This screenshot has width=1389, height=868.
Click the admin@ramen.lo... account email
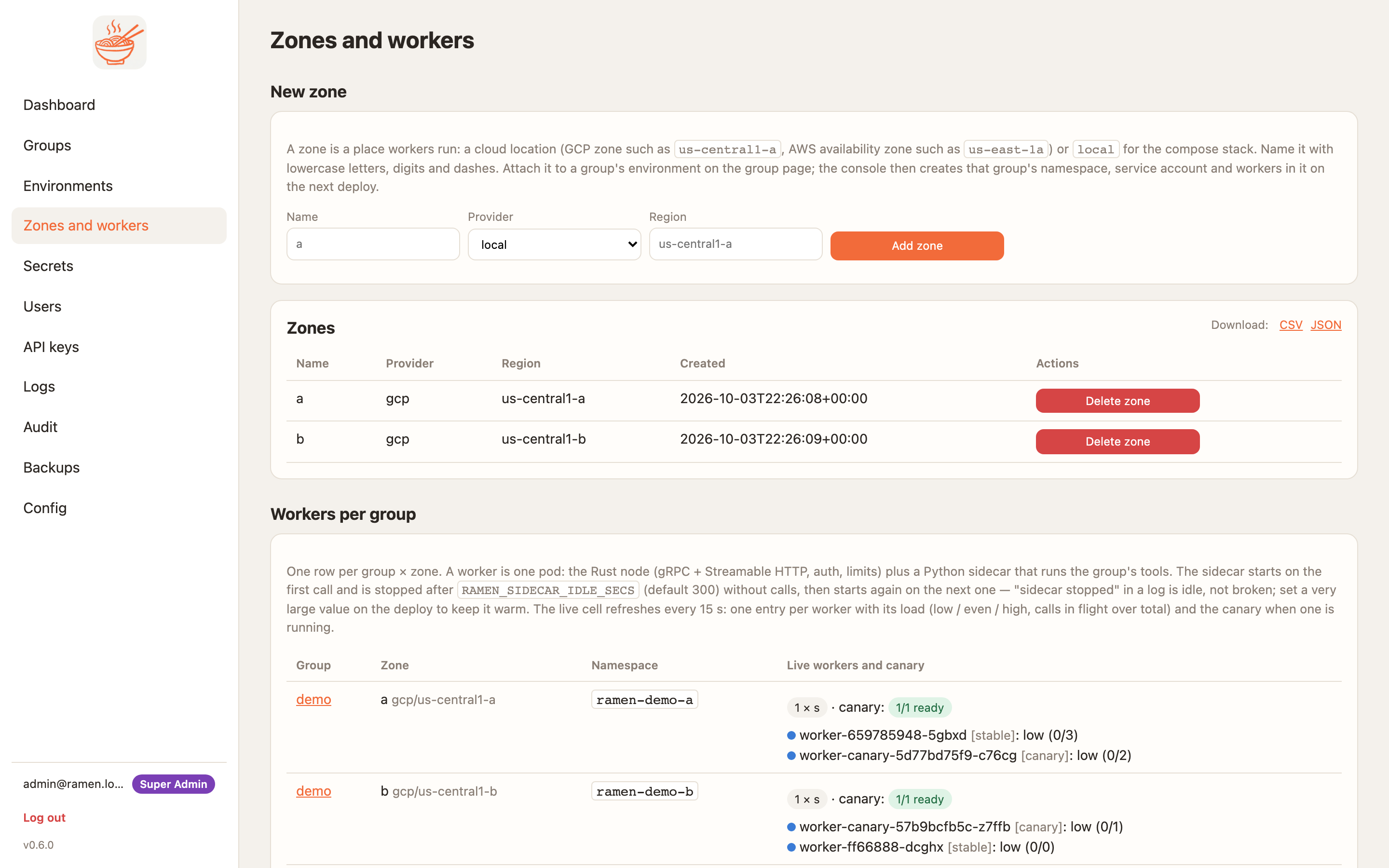click(x=73, y=784)
